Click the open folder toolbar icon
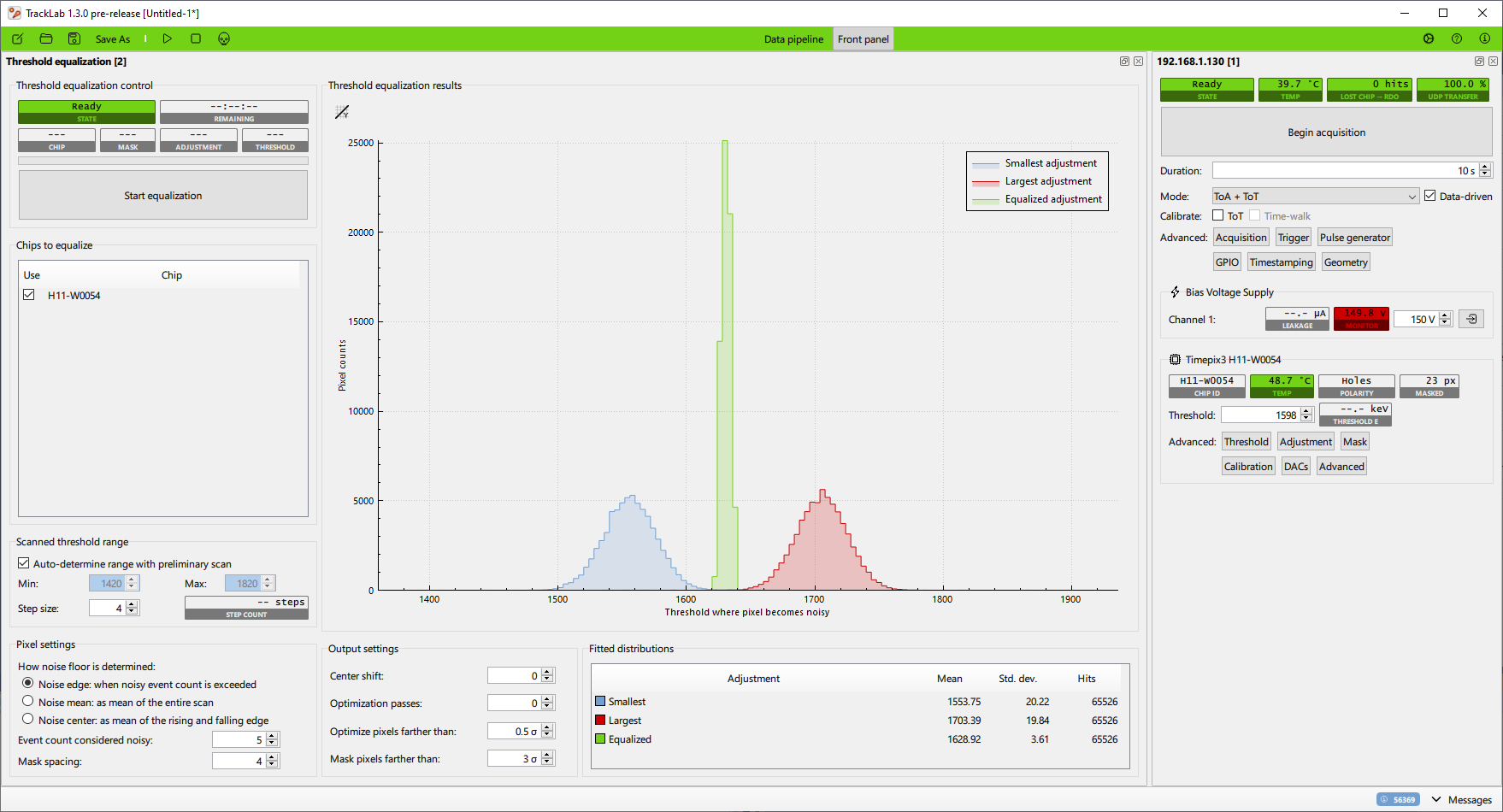This screenshot has height=812, width=1503. pos(46,39)
